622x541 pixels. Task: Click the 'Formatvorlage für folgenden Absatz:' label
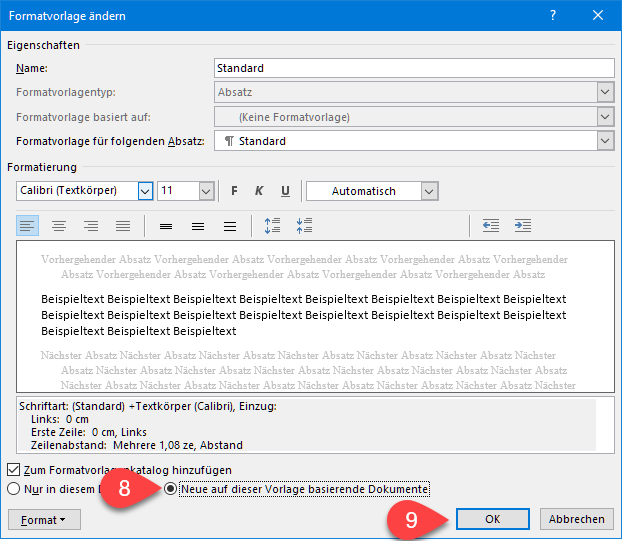click(110, 141)
